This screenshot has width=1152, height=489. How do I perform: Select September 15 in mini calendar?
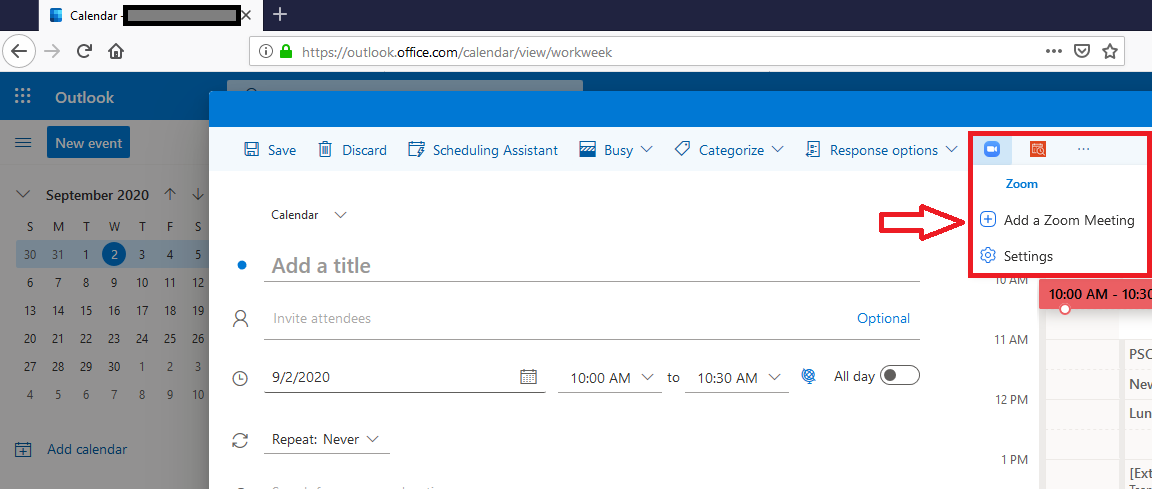point(86,311)
